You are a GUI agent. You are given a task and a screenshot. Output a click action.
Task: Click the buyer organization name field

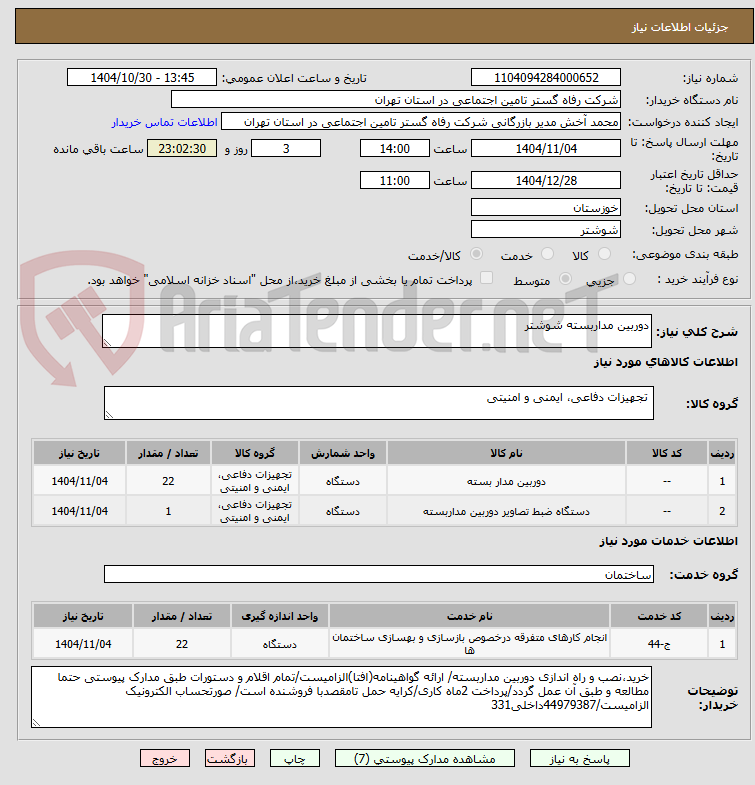coord(396,100)
